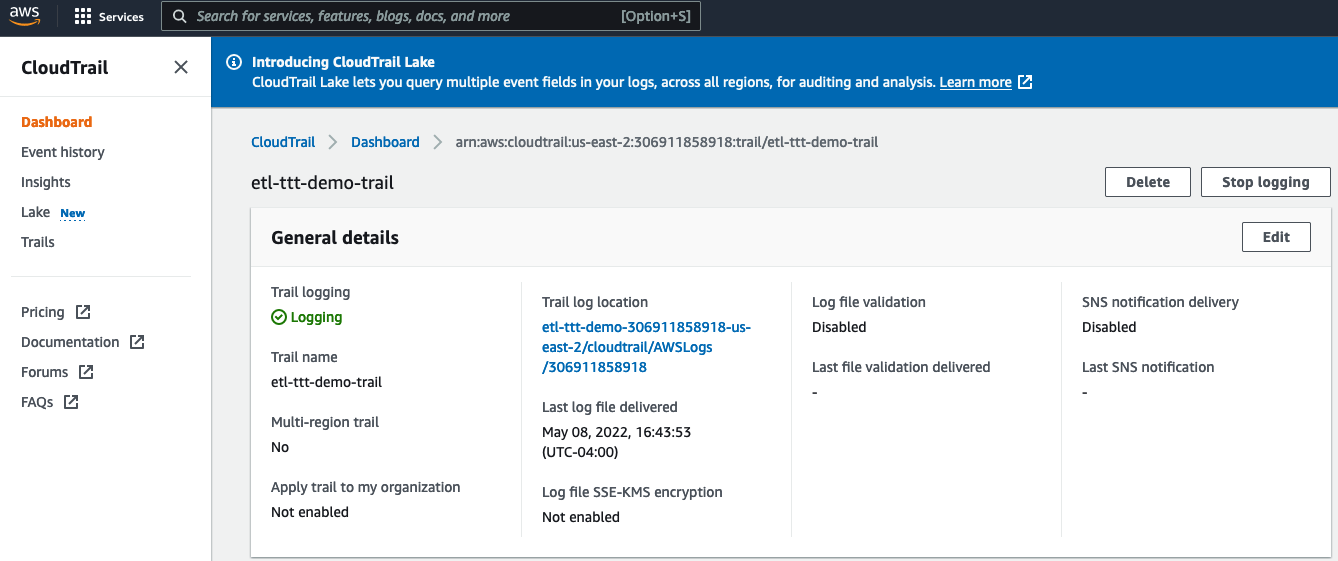Click the Stop logging button
Screen dimensions: 1338x561
(1266, 182)
